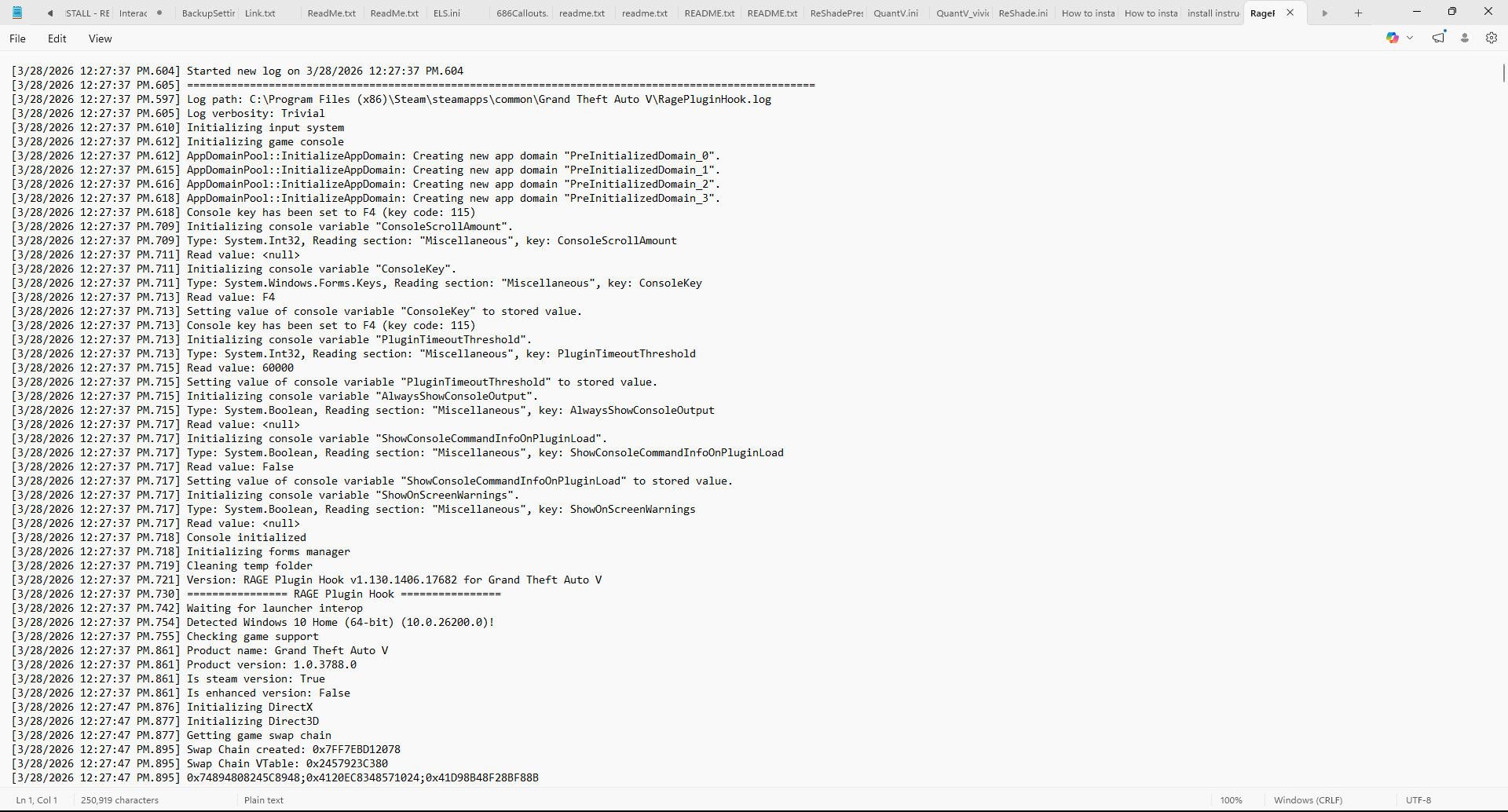This screenshot has height=812, width=1508.
Task: Click 'Read value: False' line
Action: 152,466
